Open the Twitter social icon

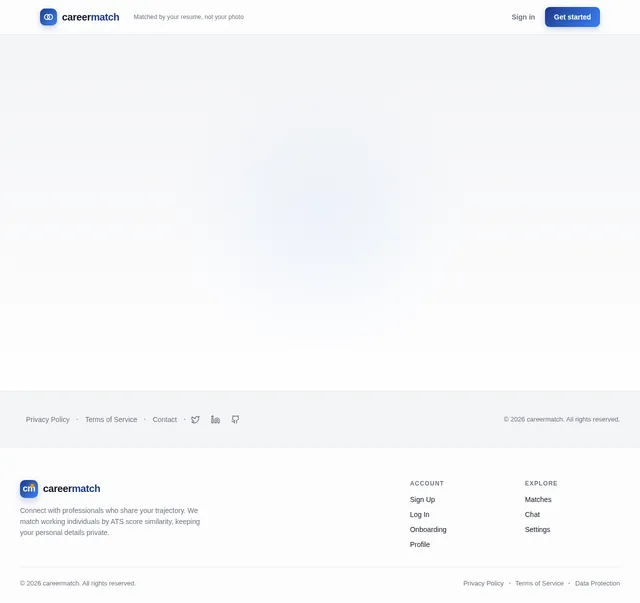click(196, 419)
